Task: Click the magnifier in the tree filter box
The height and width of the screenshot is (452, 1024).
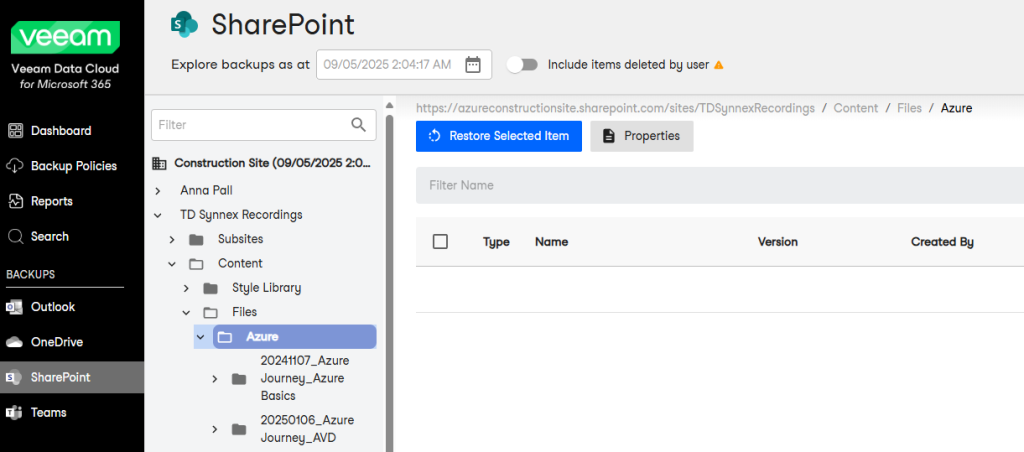Action: (359, 125)
